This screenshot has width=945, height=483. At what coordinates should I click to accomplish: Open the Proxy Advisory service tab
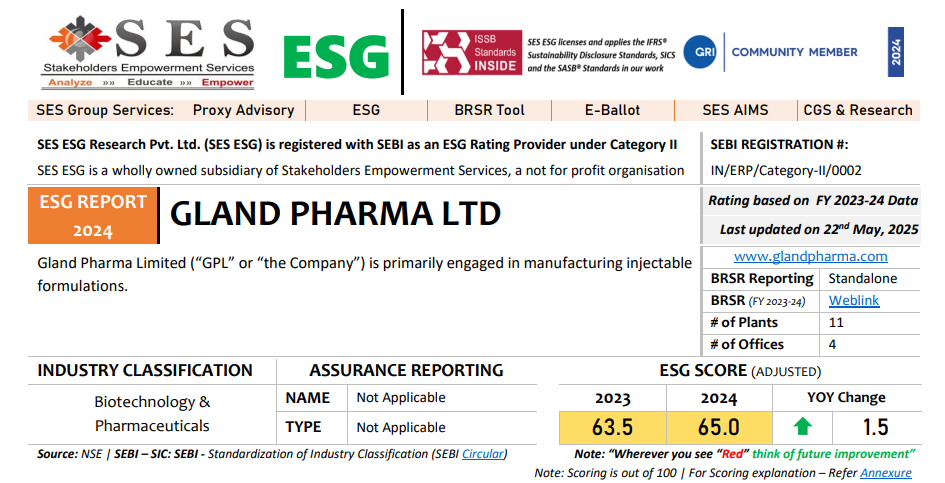pos(243,110)
